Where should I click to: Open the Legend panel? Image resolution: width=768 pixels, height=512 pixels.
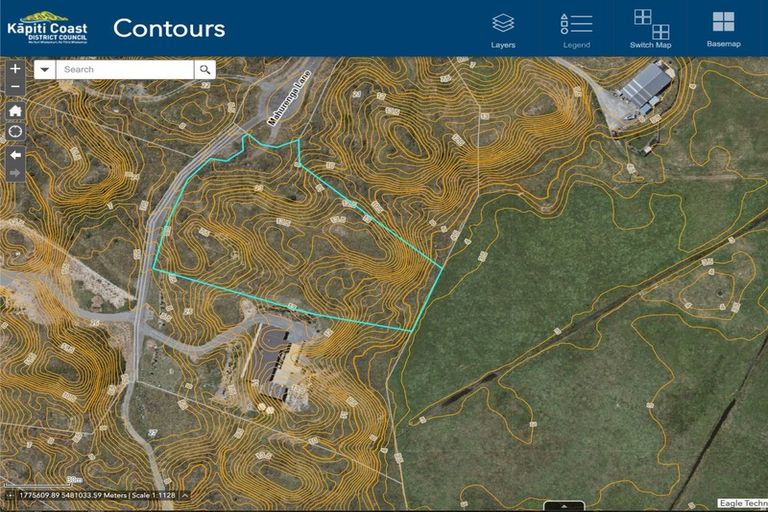click(576, 31)
